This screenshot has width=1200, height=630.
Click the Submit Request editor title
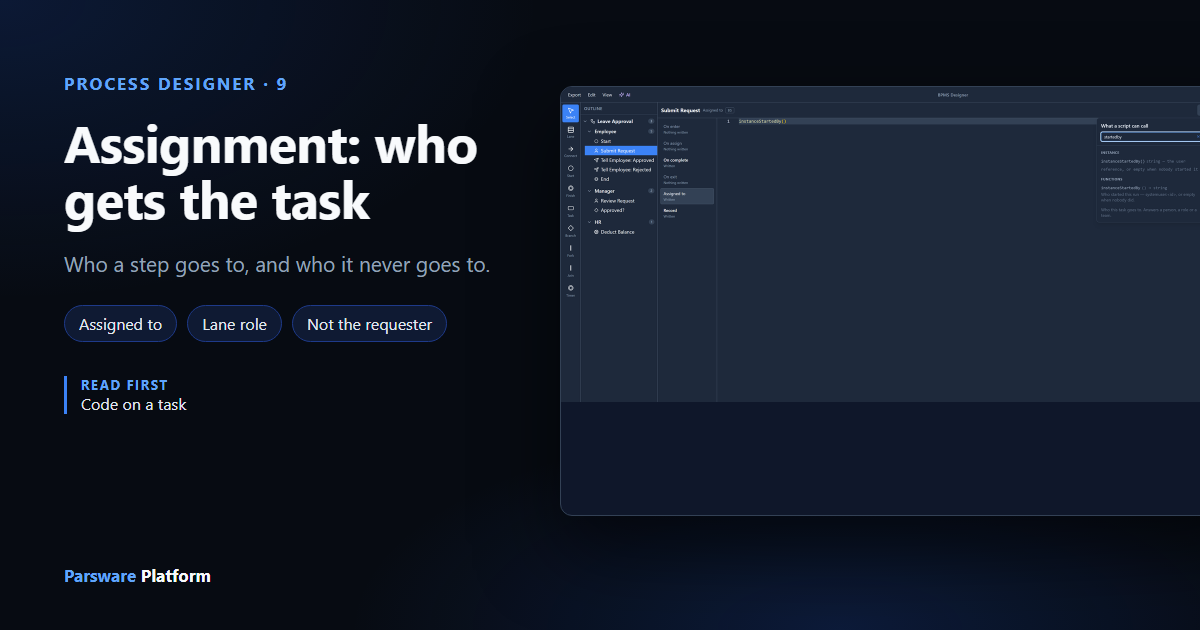point(680,110)
